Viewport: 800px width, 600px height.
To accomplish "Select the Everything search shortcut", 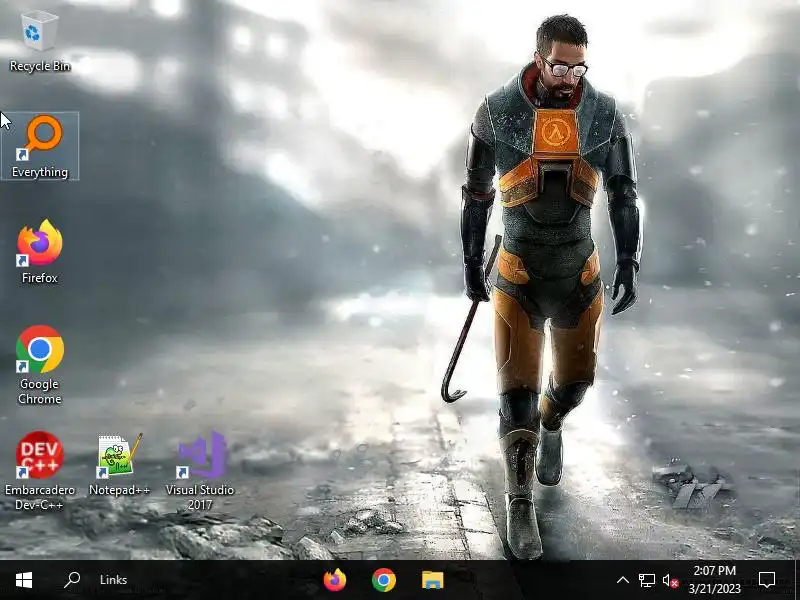I will (40, 146).
